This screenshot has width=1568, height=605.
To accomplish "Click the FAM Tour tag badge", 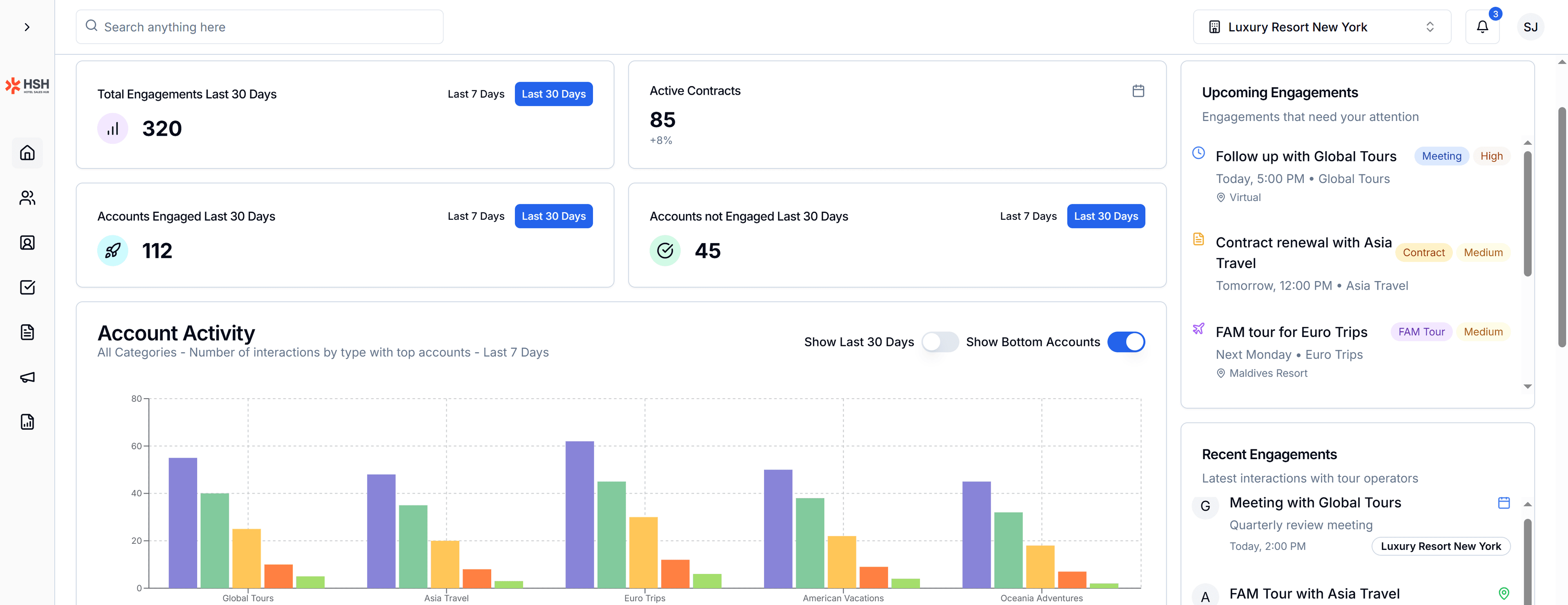I will pos(1421,332).
